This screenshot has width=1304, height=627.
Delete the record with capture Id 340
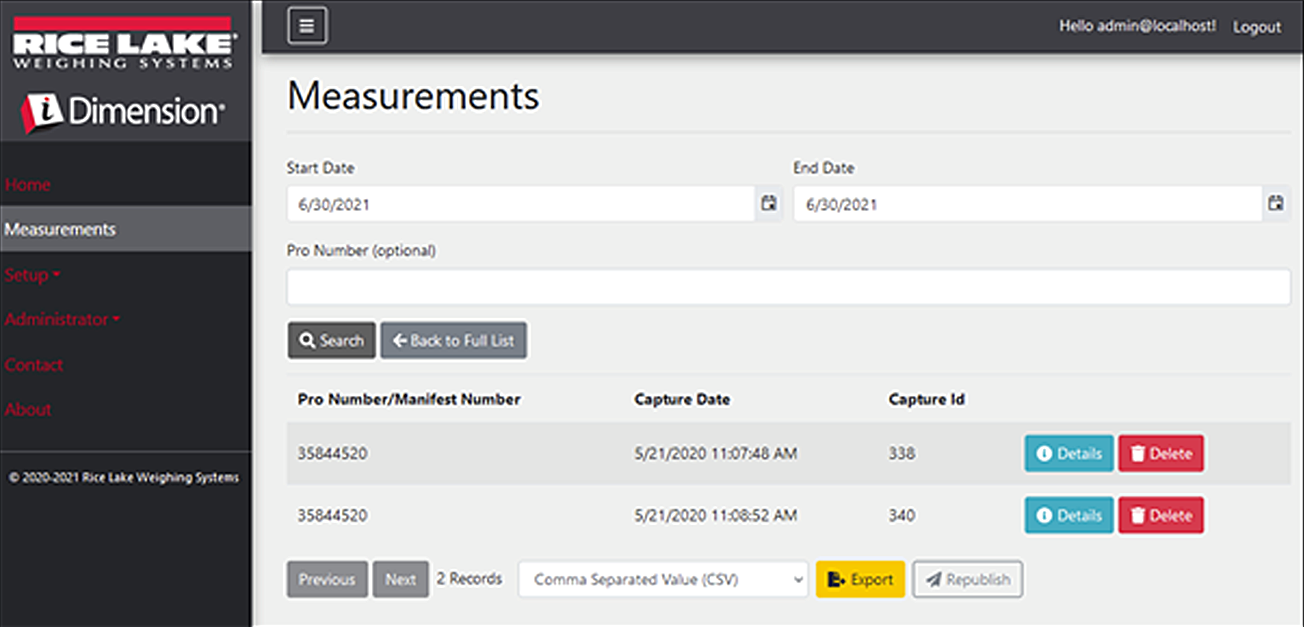(x=1160, y=515)
